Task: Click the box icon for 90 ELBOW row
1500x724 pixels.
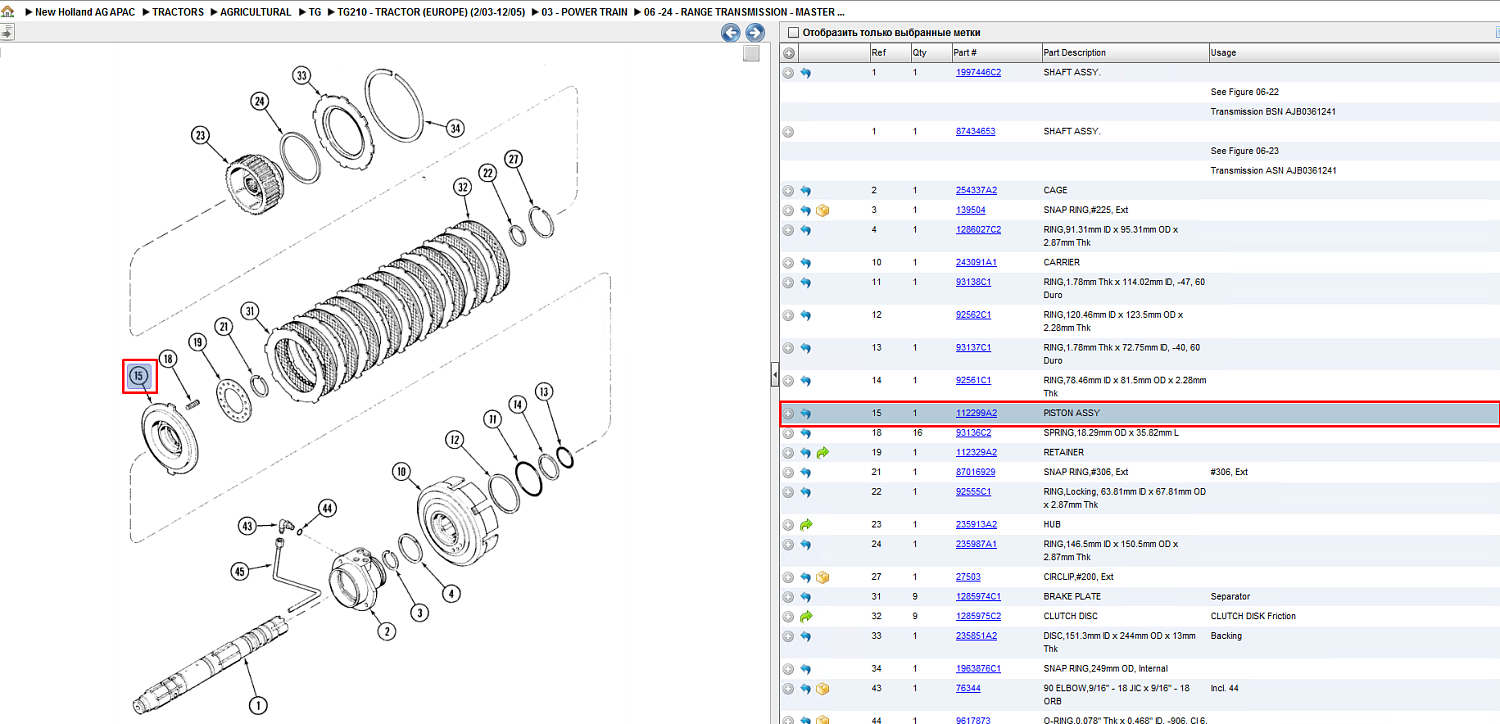Action: click(823, 688)
